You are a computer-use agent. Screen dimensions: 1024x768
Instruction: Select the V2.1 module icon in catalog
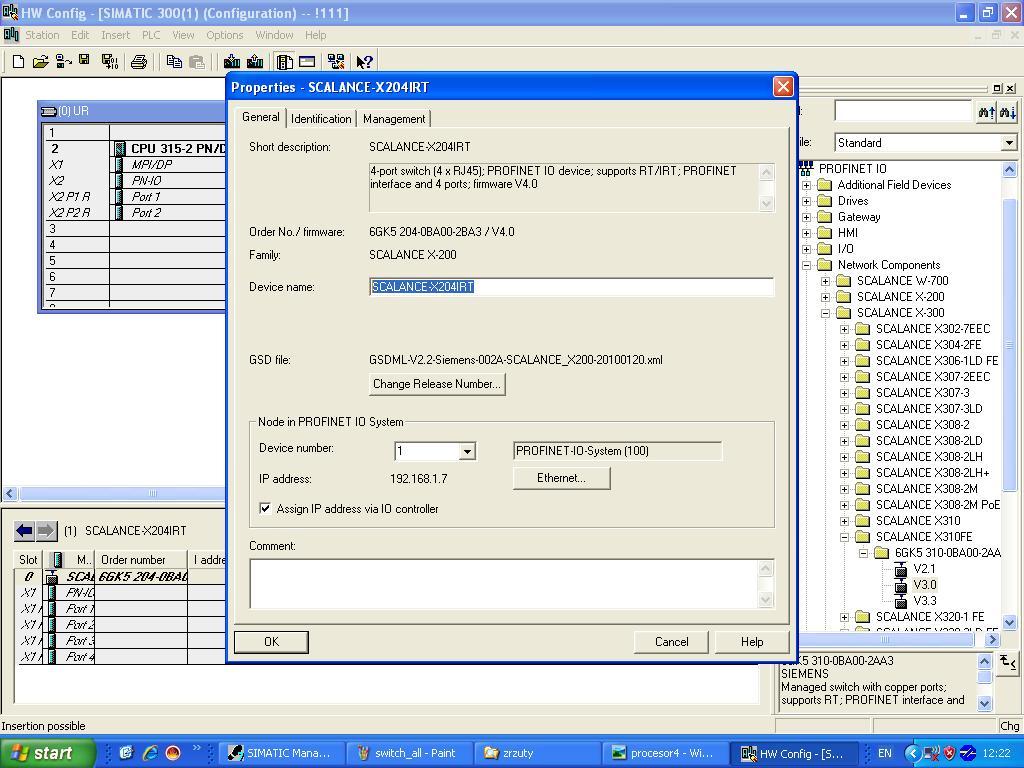point(901,569)
